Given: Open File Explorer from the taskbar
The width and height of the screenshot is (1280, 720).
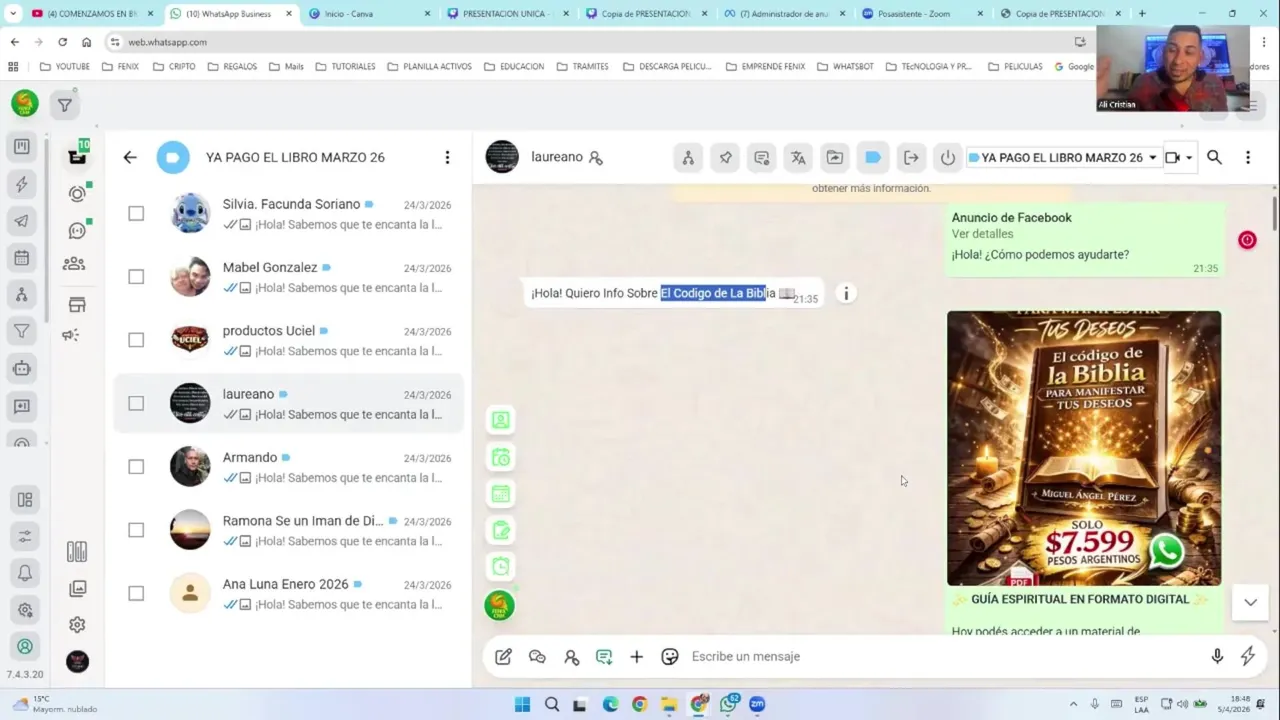Looking at the screenshot, I should (669, 704).
